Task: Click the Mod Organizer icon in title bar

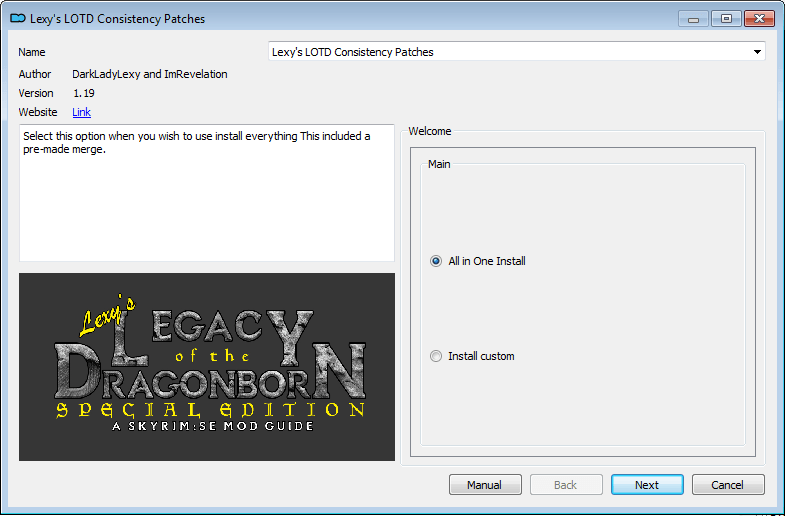Action: point(18,19)
